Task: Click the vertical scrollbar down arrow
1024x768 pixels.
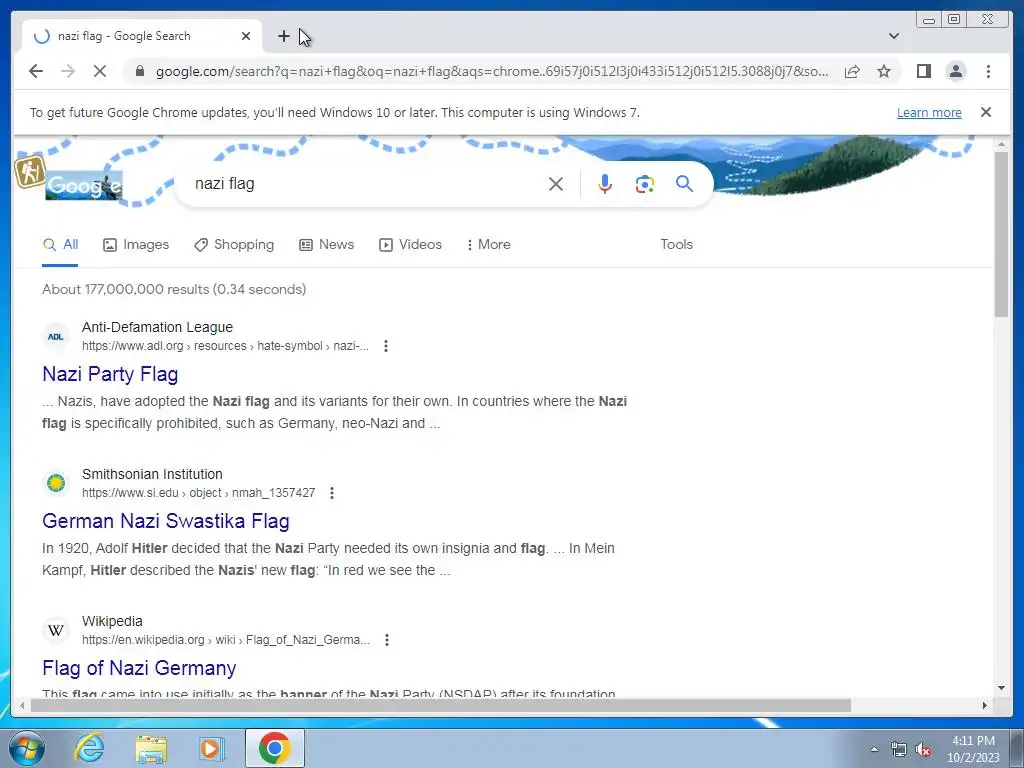Action: 1001,688
